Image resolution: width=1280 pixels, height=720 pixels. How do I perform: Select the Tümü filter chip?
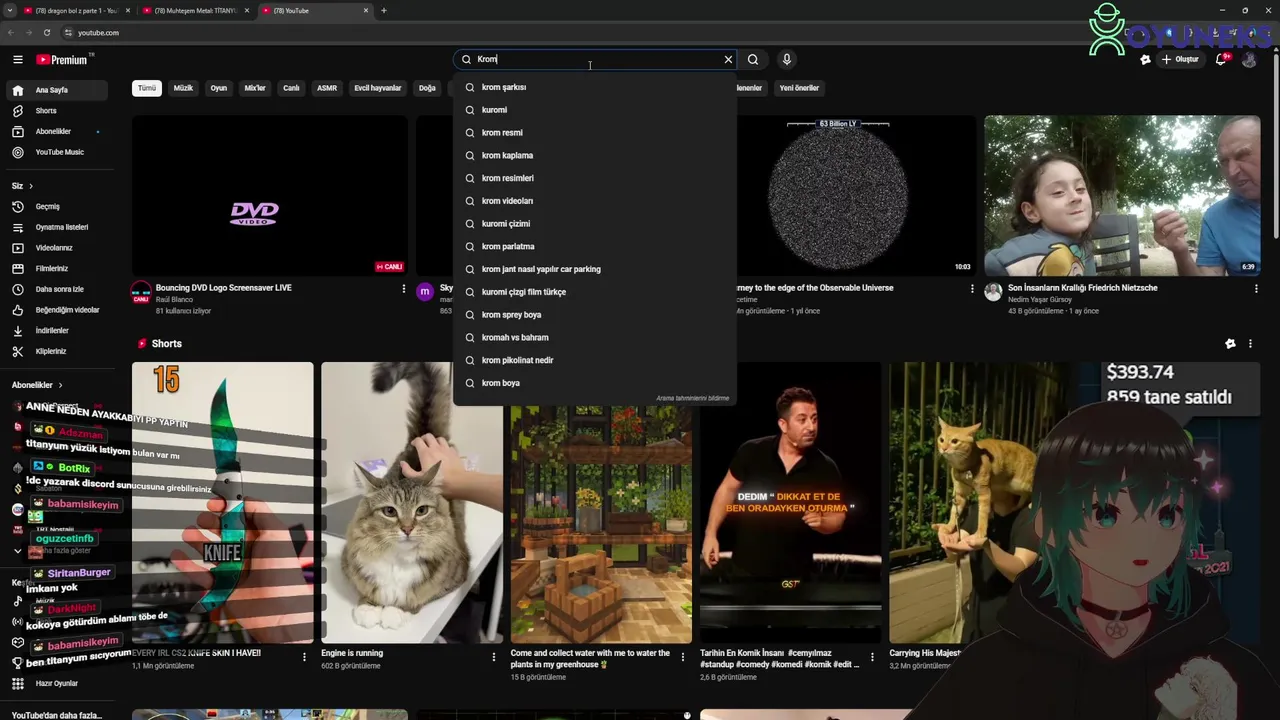147,88
